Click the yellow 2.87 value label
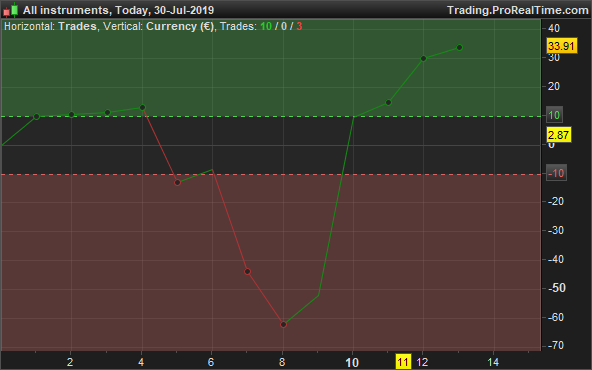The width and height of the screenshot is (592, 370). pos(558,135)
